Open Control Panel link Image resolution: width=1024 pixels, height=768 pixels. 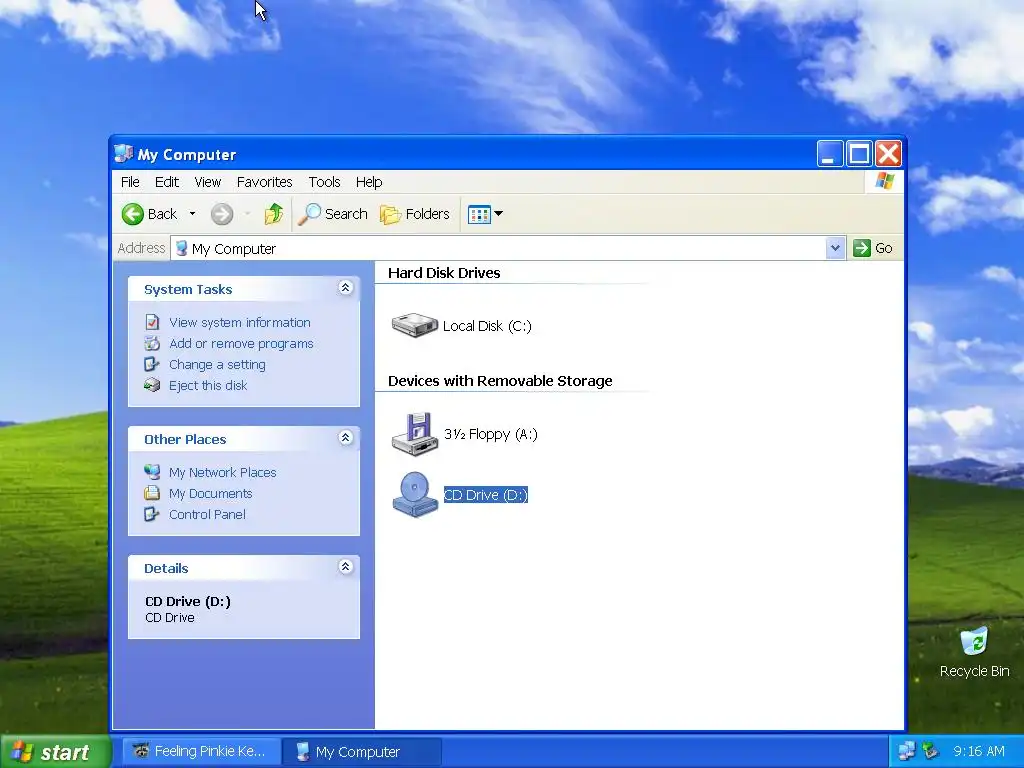207,514
